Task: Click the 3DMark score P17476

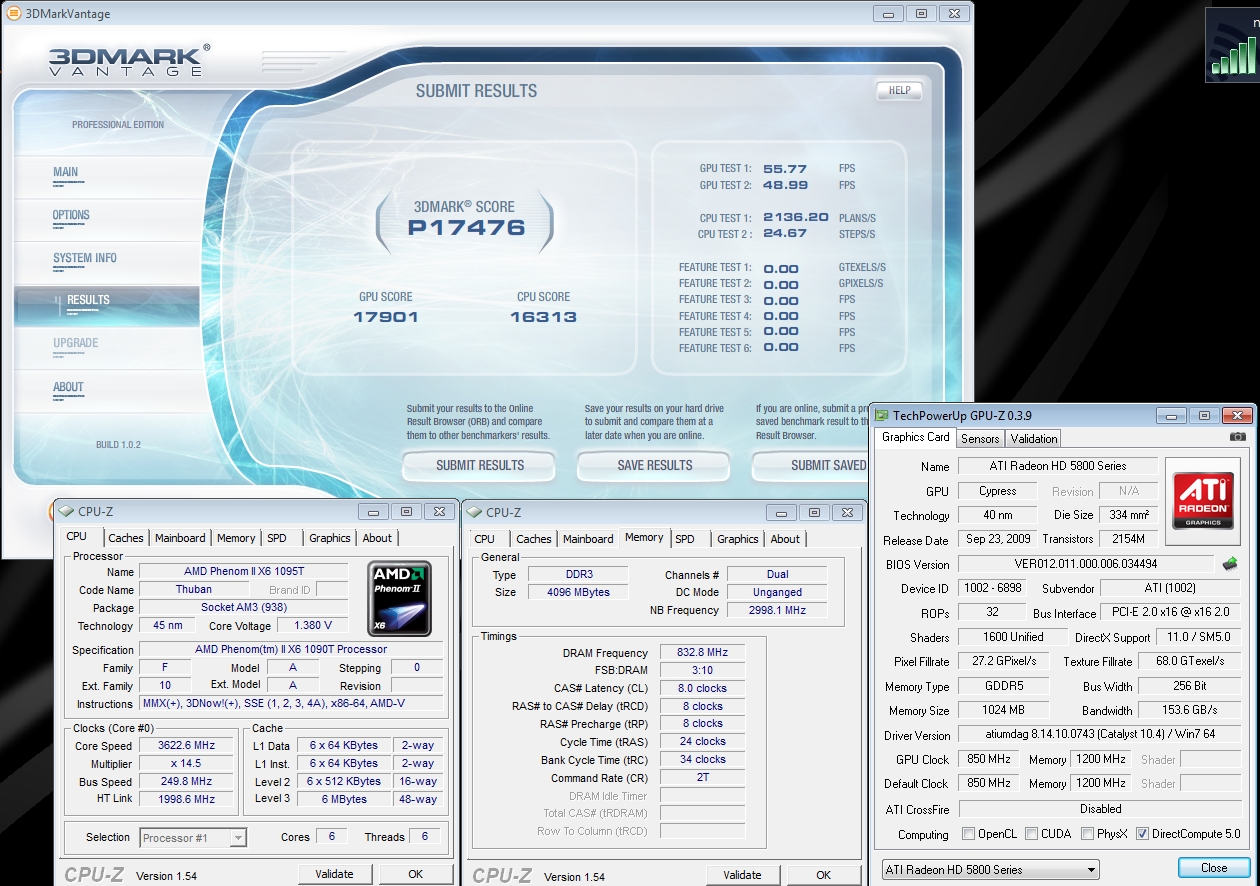Action: [466, 228]
